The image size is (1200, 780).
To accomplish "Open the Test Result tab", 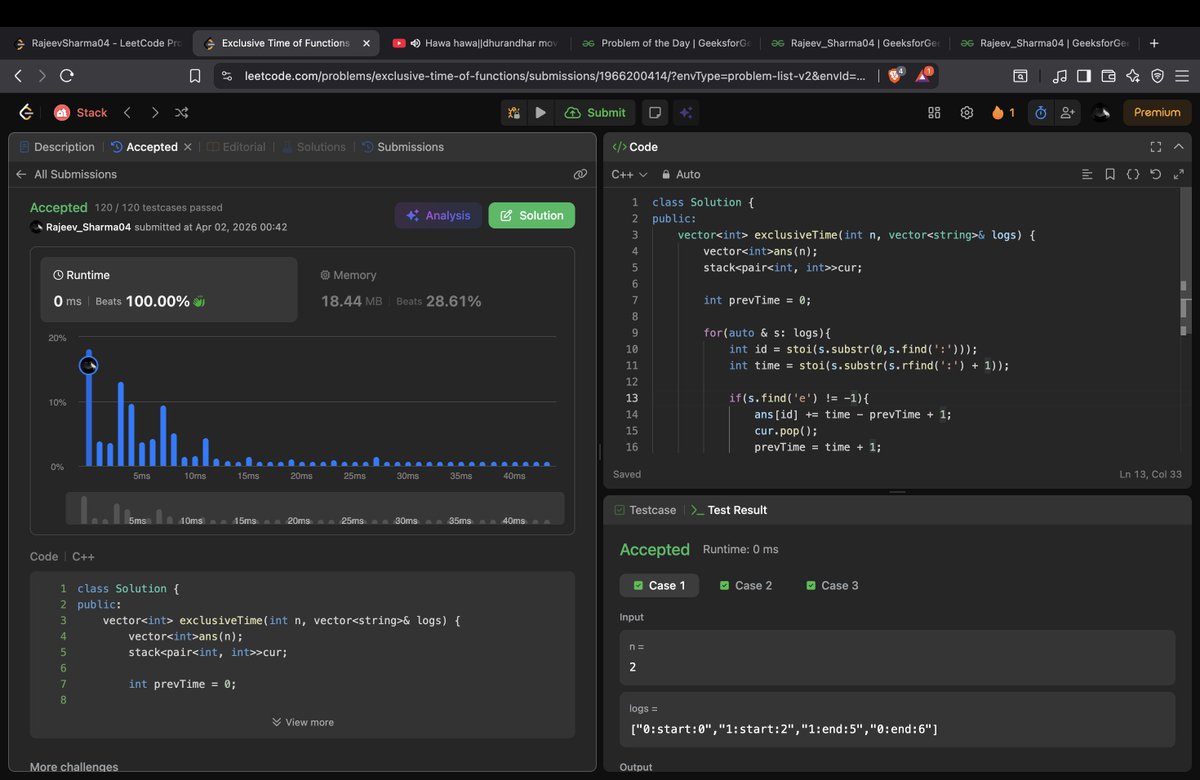I will pyautogui.click(x=730, y=510).
